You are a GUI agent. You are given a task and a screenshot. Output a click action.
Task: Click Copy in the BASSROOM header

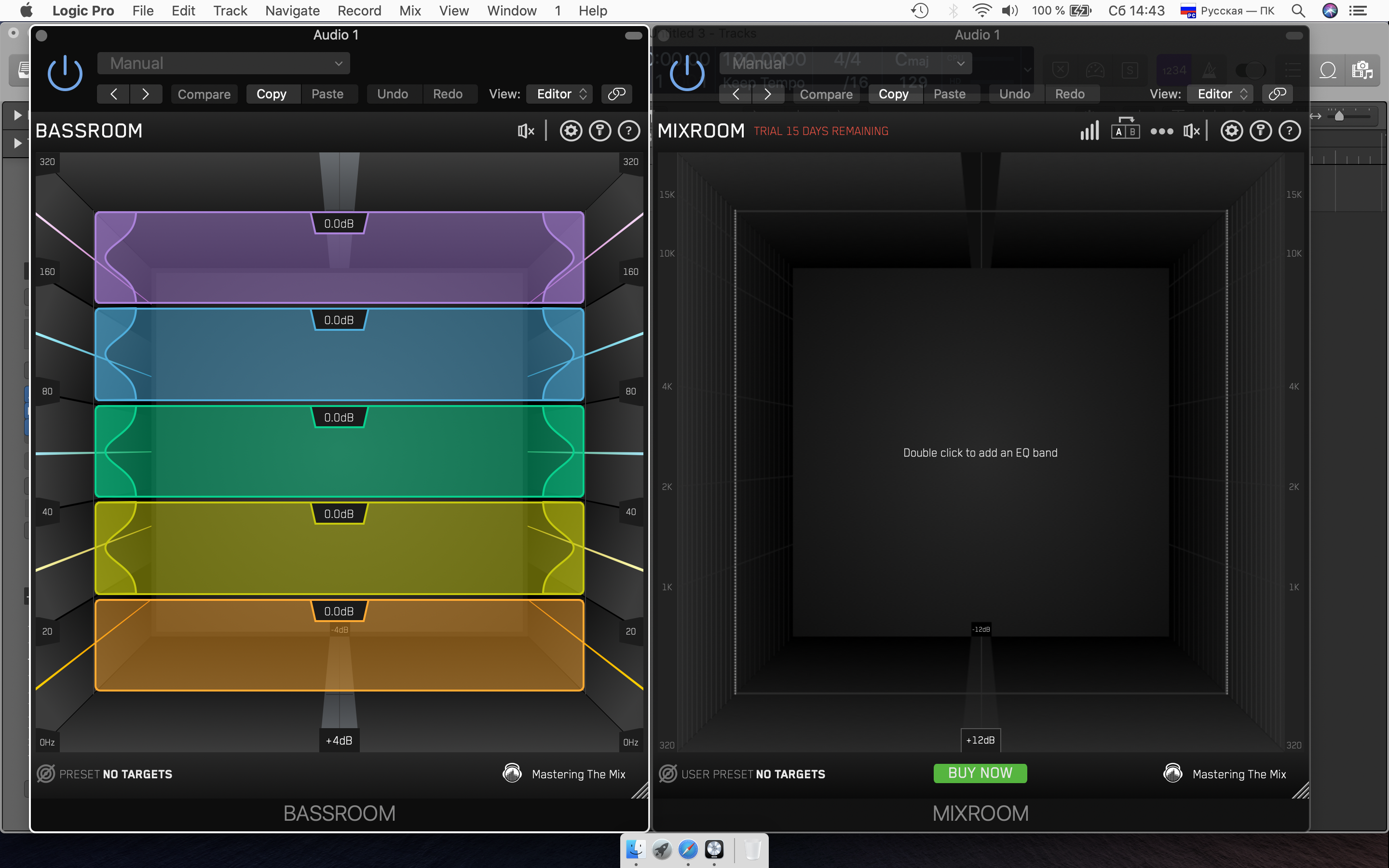[x=272, y=94]
